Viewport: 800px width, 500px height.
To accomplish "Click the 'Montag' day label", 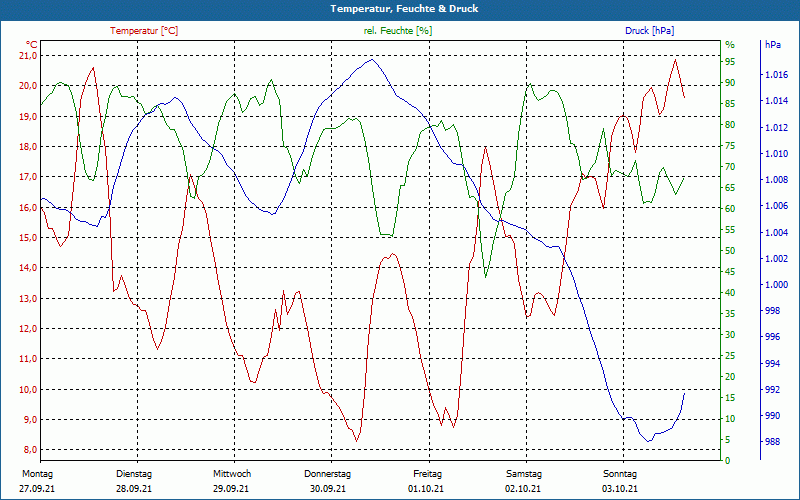I will point(38,474).
